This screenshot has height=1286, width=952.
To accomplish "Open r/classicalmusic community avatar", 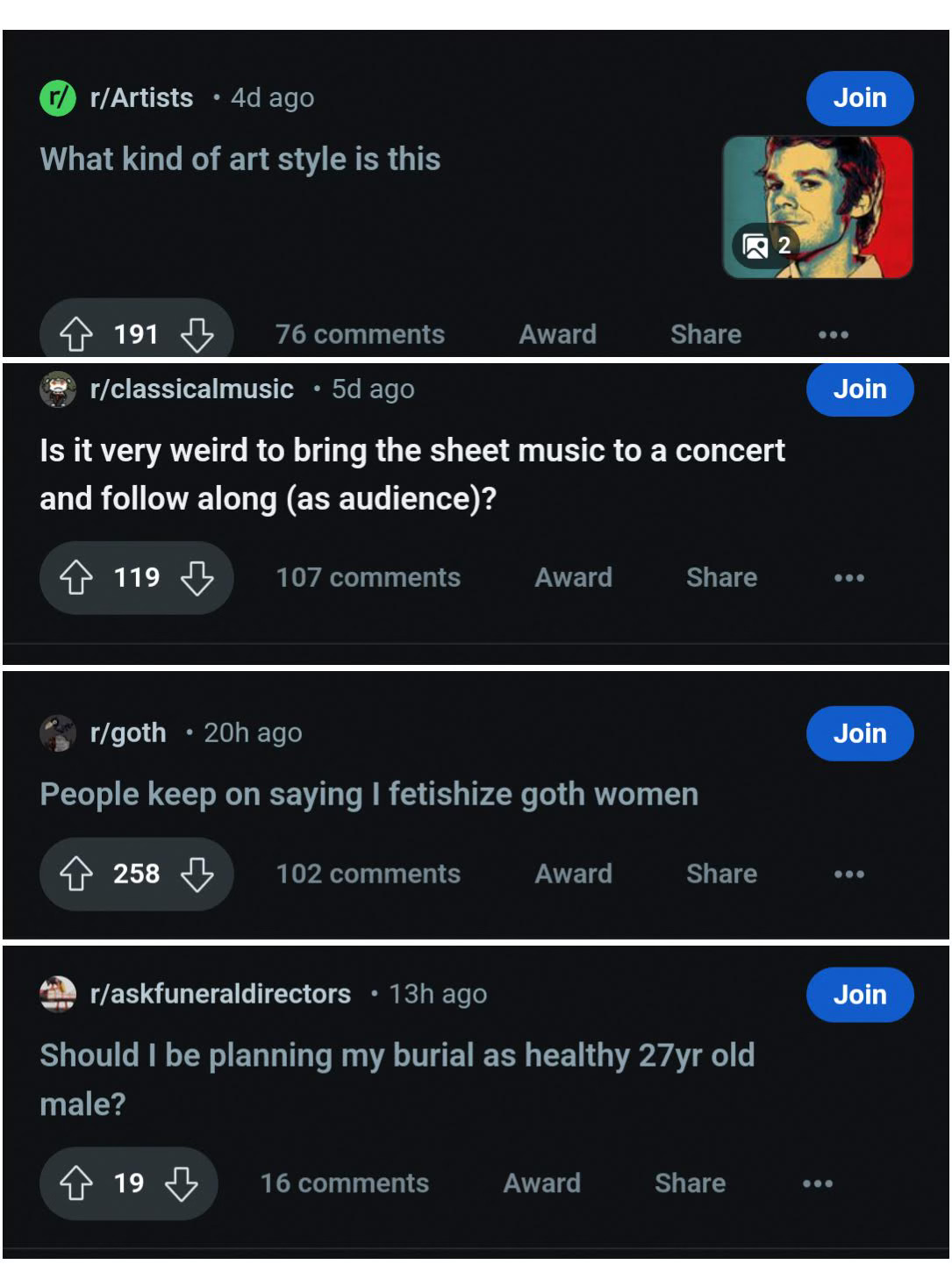I will [x=58, y=389].
